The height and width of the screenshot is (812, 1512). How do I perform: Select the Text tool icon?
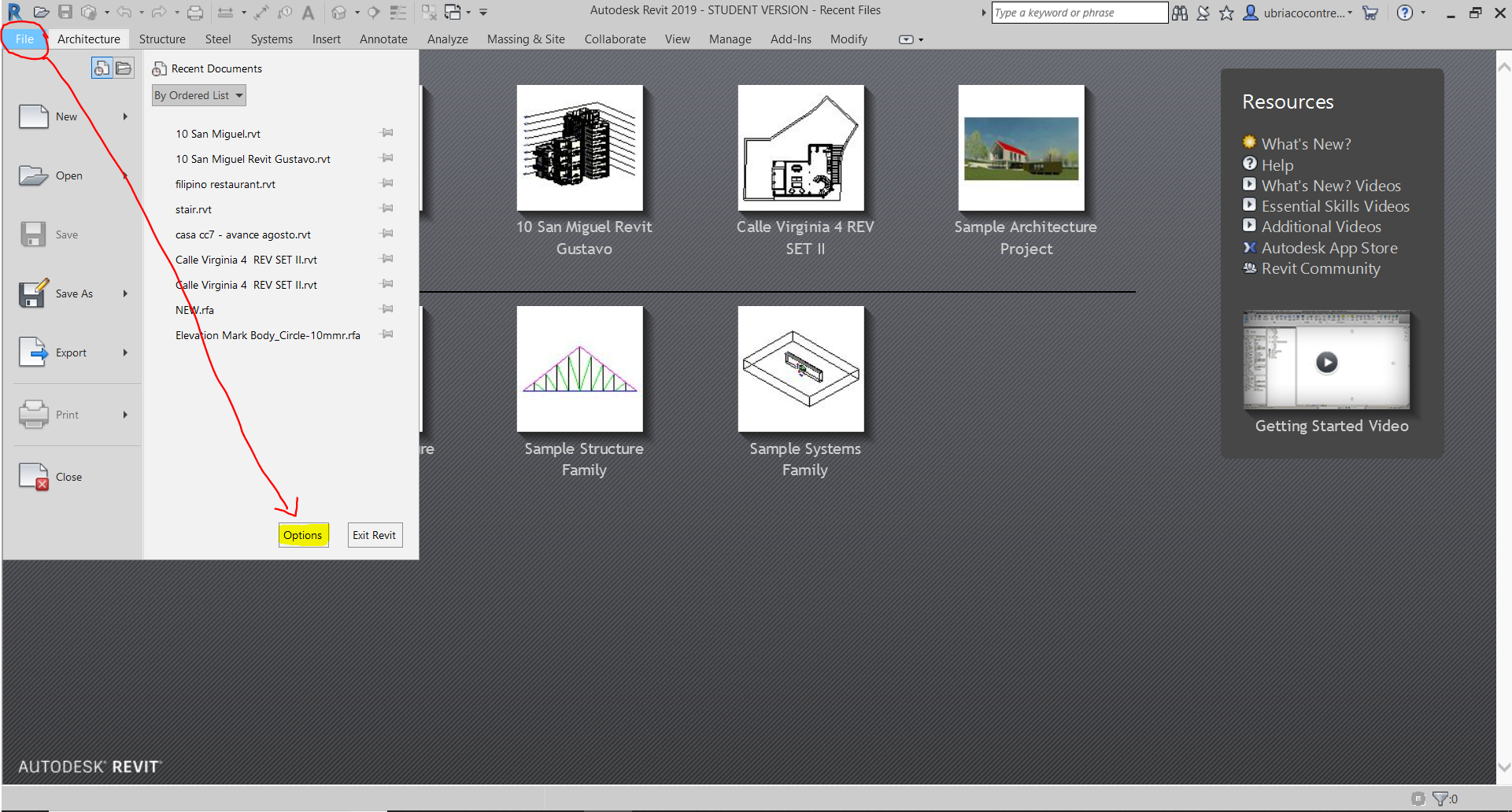coord(309,13)
